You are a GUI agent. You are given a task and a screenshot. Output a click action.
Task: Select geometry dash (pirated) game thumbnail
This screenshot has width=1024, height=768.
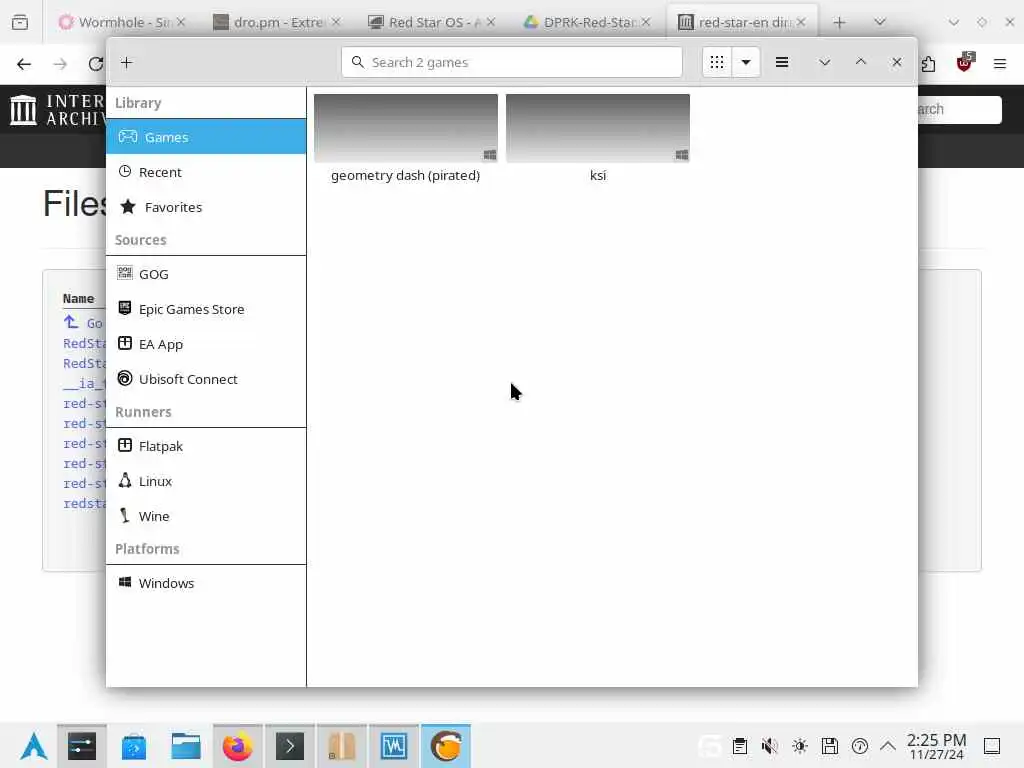pos(406,128)
